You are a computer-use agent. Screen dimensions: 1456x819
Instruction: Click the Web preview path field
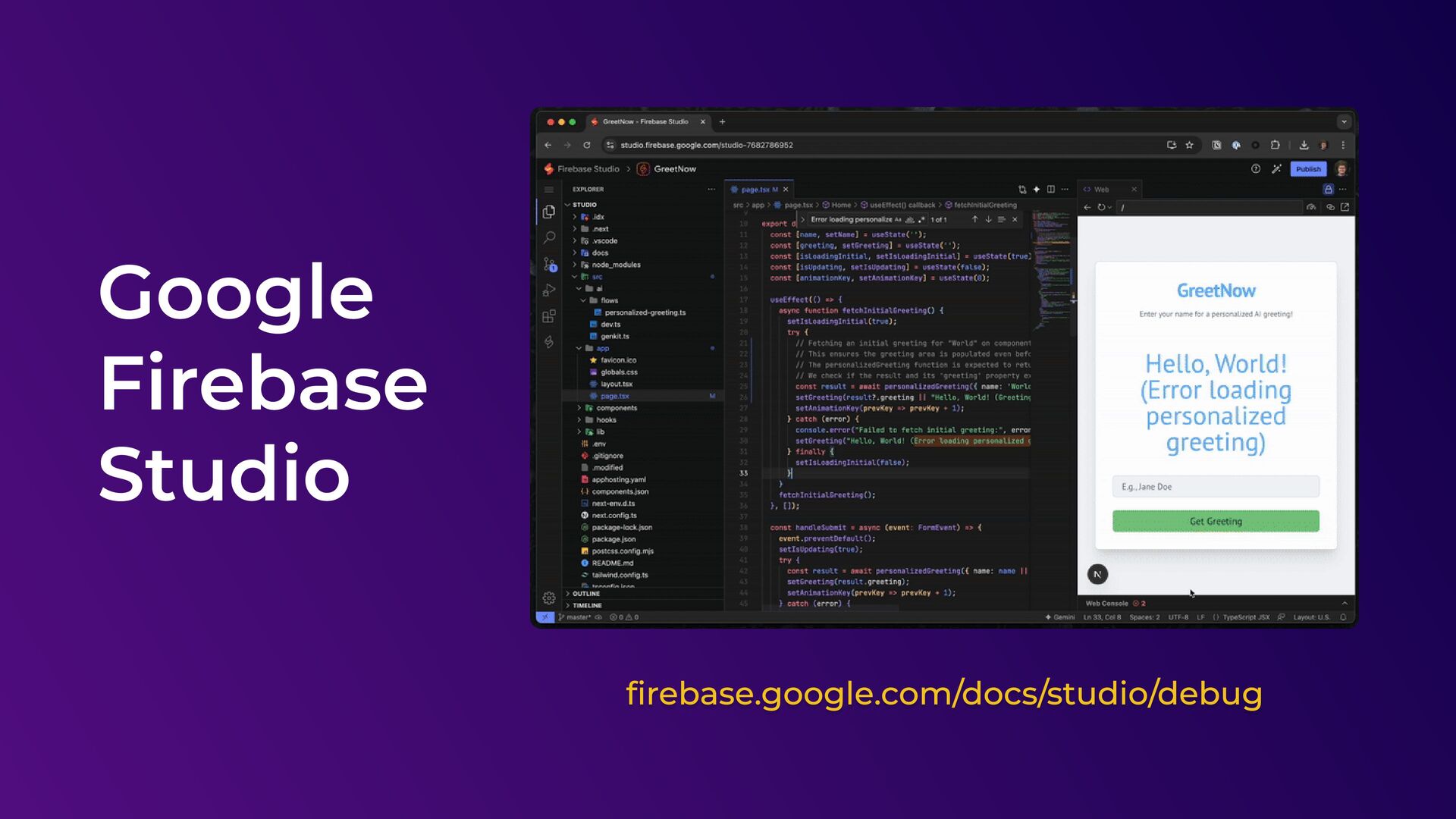click(x=1210, y=207)
